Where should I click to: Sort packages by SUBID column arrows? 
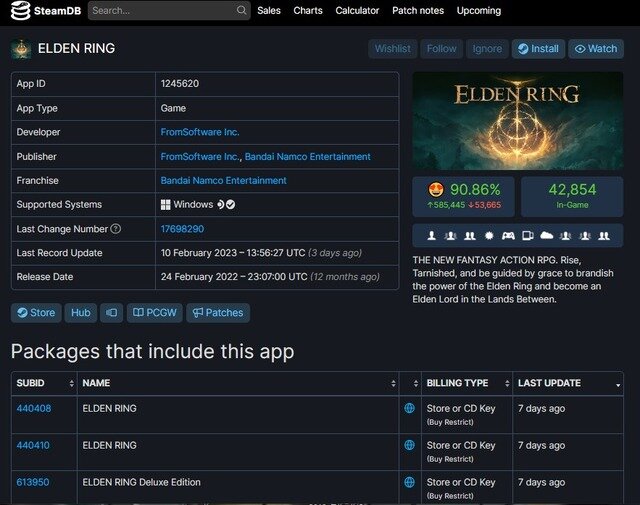pyautogui.click(x=71, y=383)
